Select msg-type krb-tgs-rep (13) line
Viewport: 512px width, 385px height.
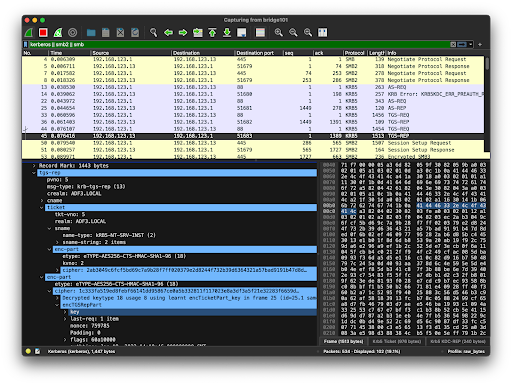[x=86, y=186]
